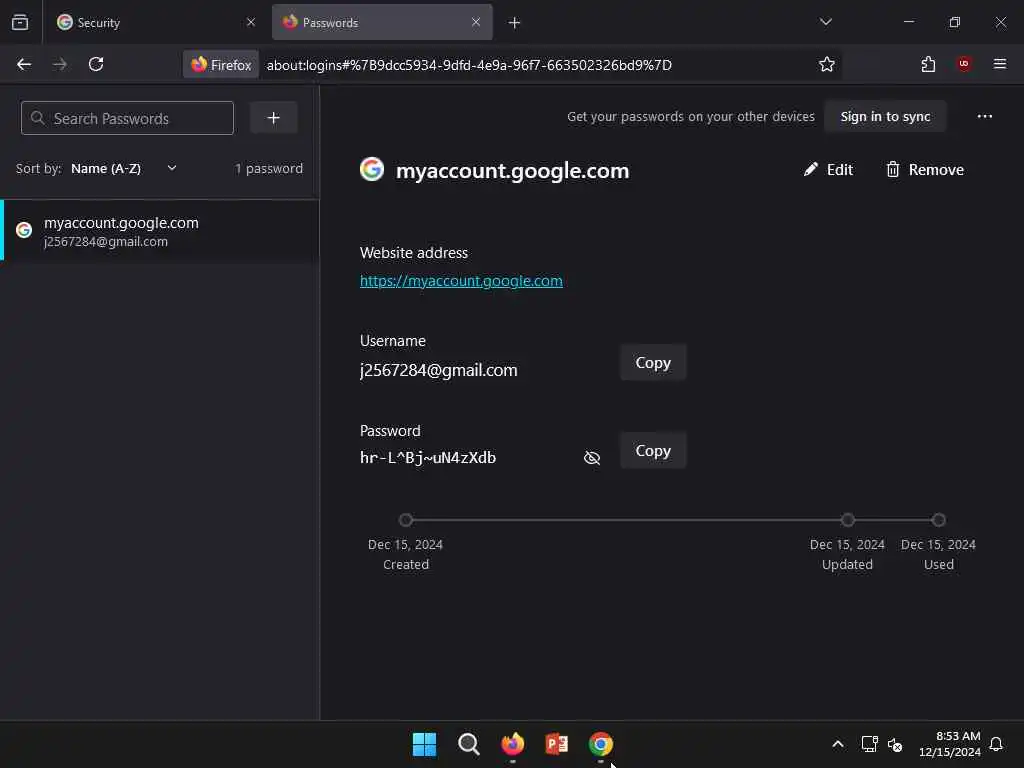This screenshot has width=1024, height=768.
Task: Open the clock showing 8:53 AM
Action: [x=950, y=744]
